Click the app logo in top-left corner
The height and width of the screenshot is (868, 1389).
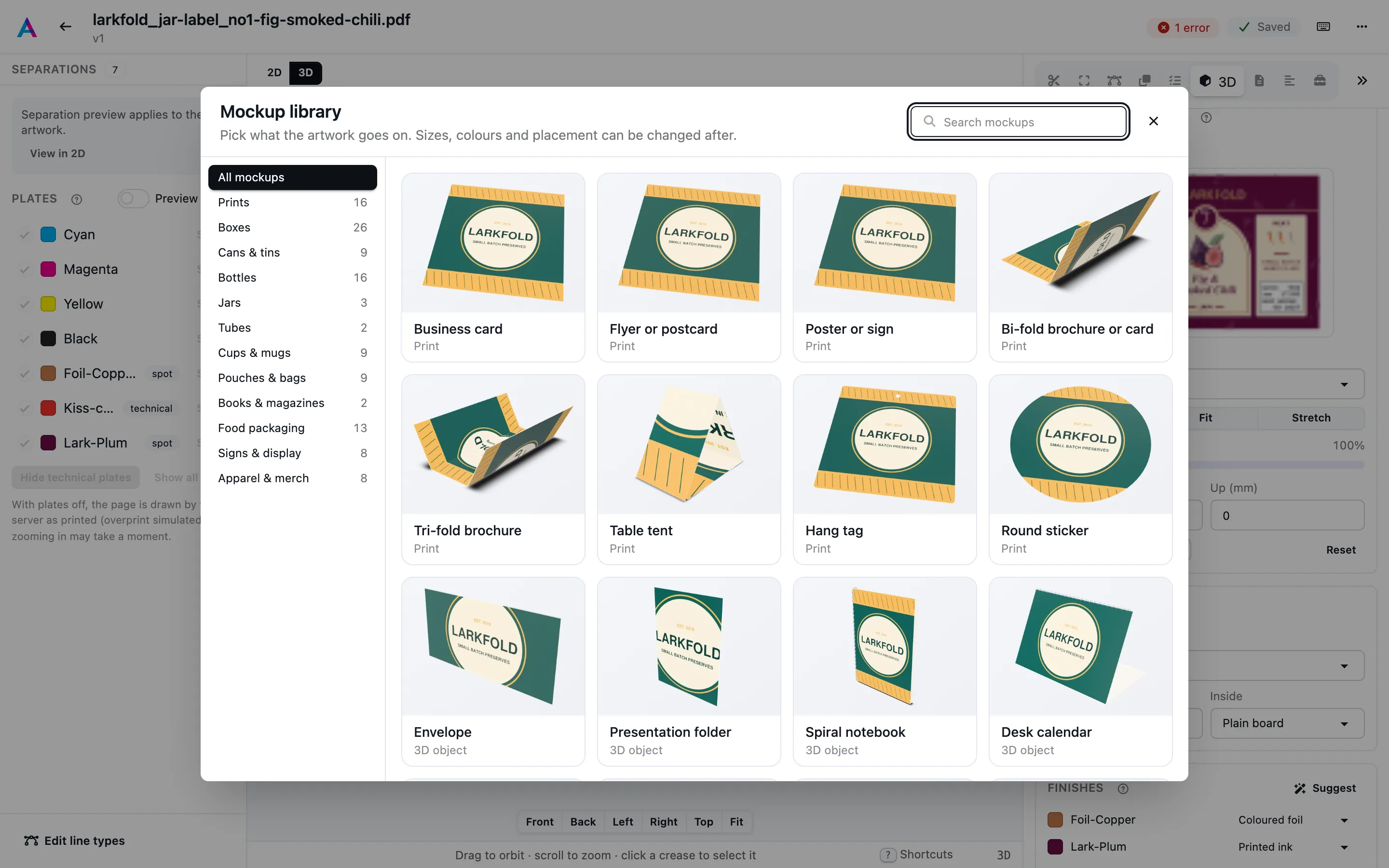27,27
